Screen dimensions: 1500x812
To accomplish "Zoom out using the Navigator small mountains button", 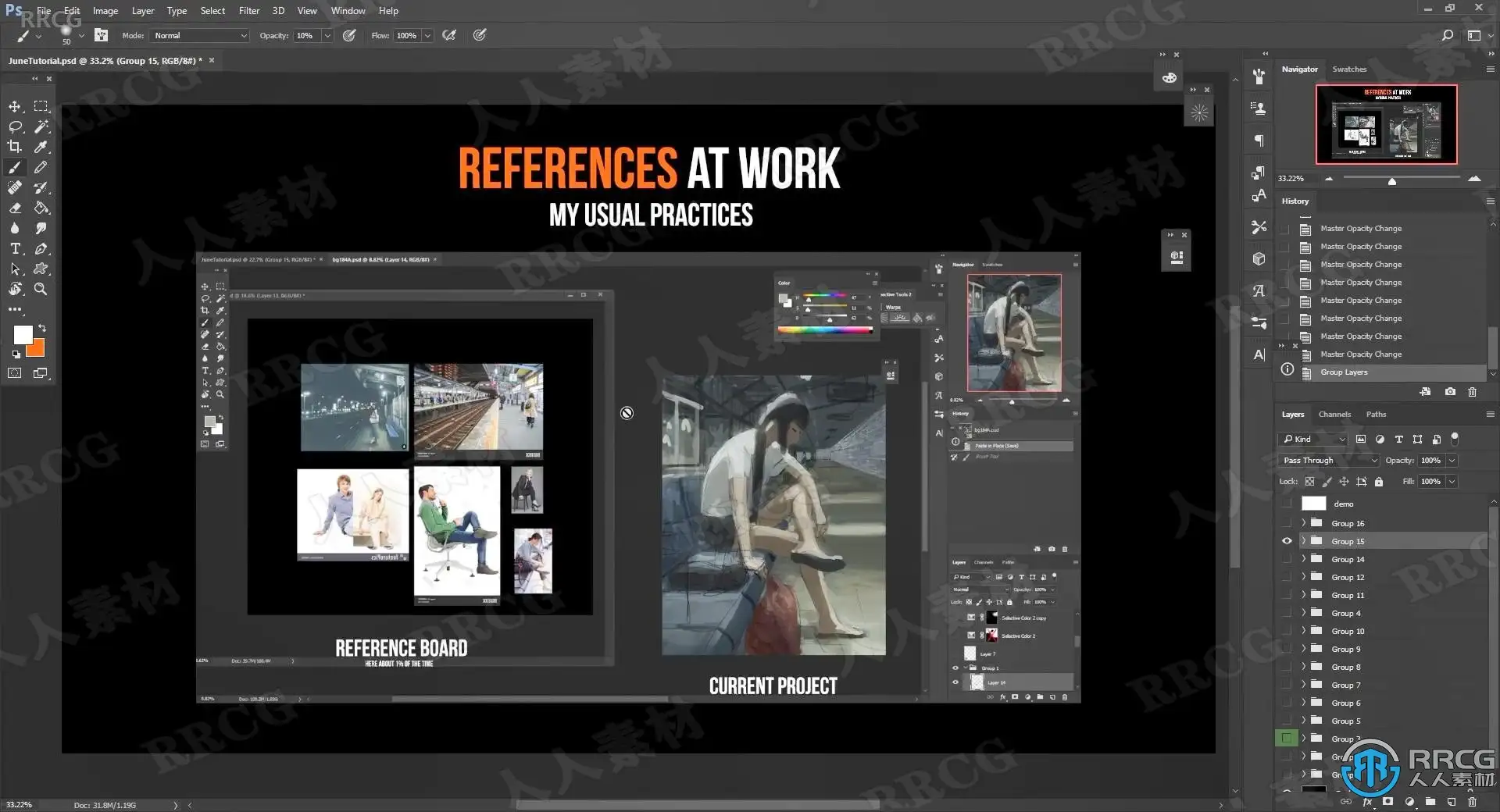I will pyautogui.click(x=1329, y=179).
